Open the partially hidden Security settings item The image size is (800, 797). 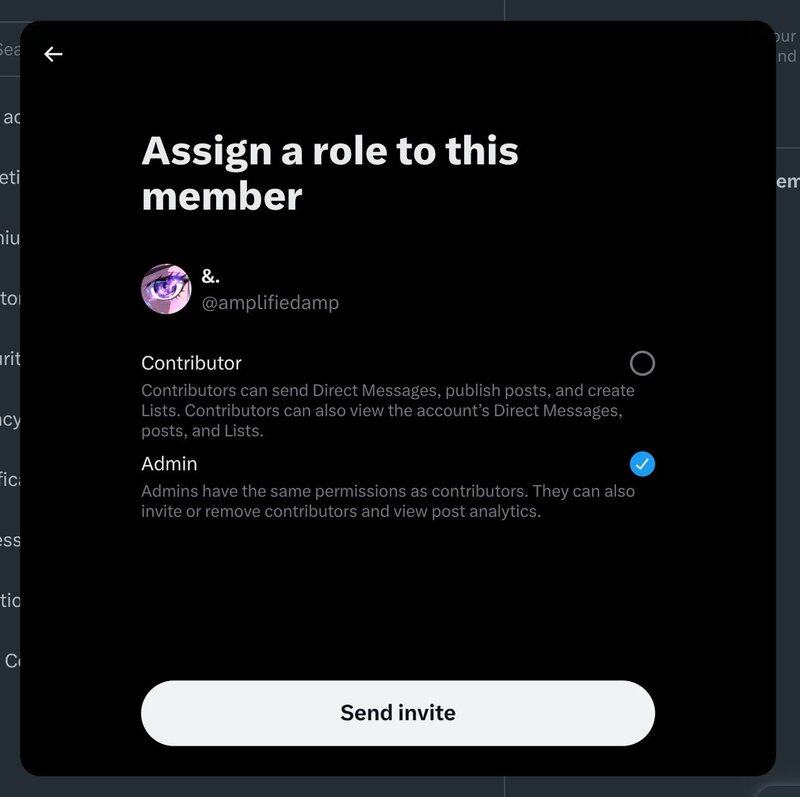(x=10, y=358)
